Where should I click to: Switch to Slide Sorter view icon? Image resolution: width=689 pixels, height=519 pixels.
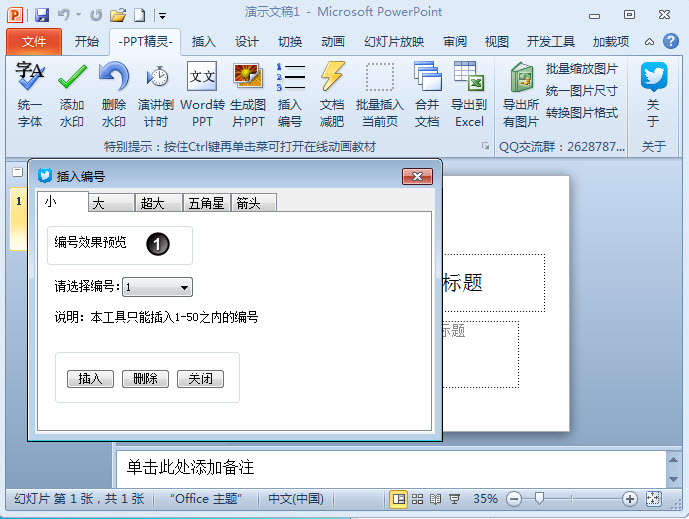417,499
